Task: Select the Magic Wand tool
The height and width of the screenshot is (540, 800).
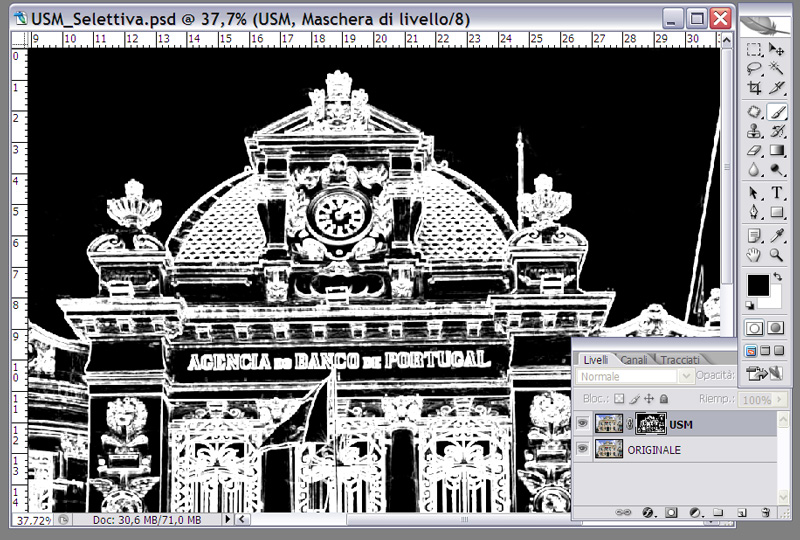Action: [777, 69]
